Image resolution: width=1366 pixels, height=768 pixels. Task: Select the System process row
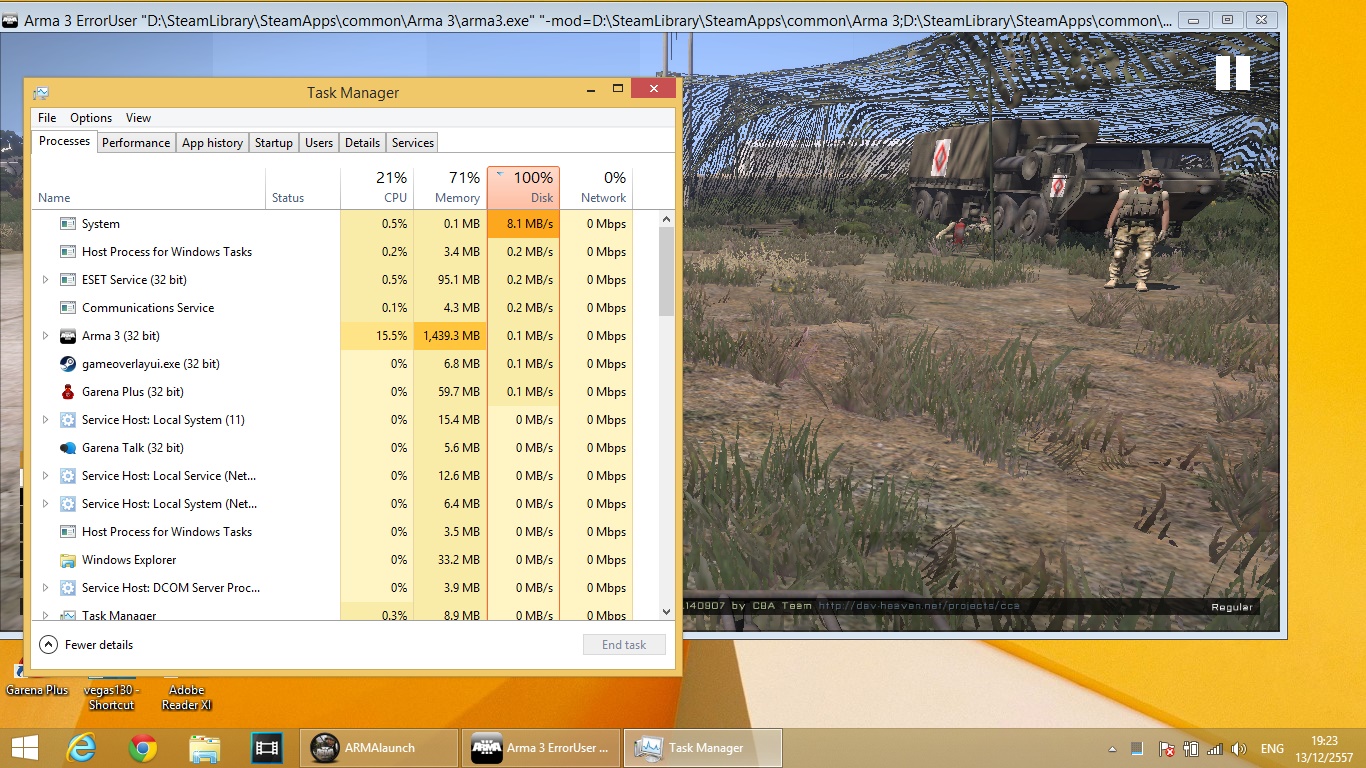(346, 224)
